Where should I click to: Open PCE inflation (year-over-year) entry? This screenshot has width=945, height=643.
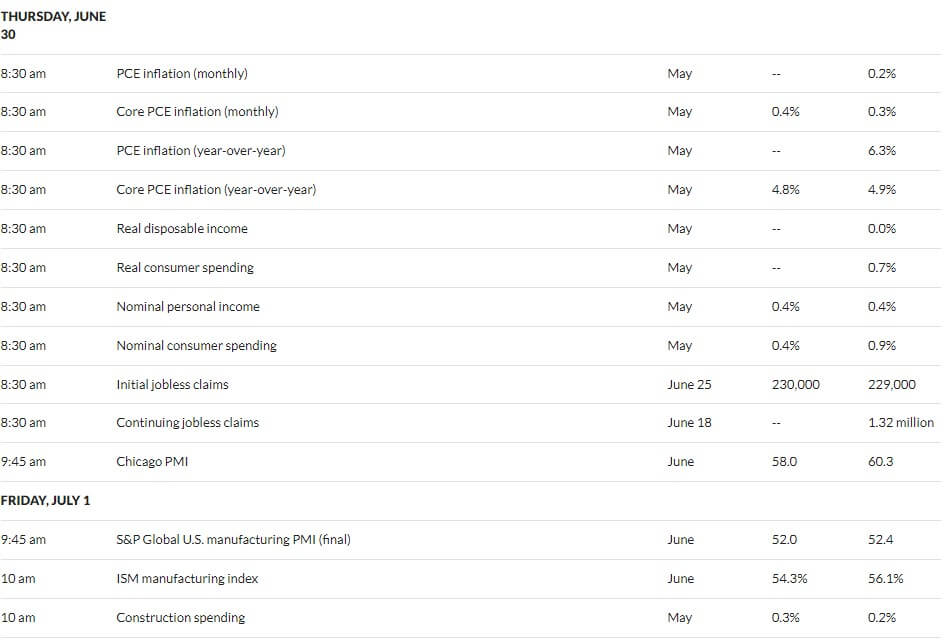click(x=201, y=151)
